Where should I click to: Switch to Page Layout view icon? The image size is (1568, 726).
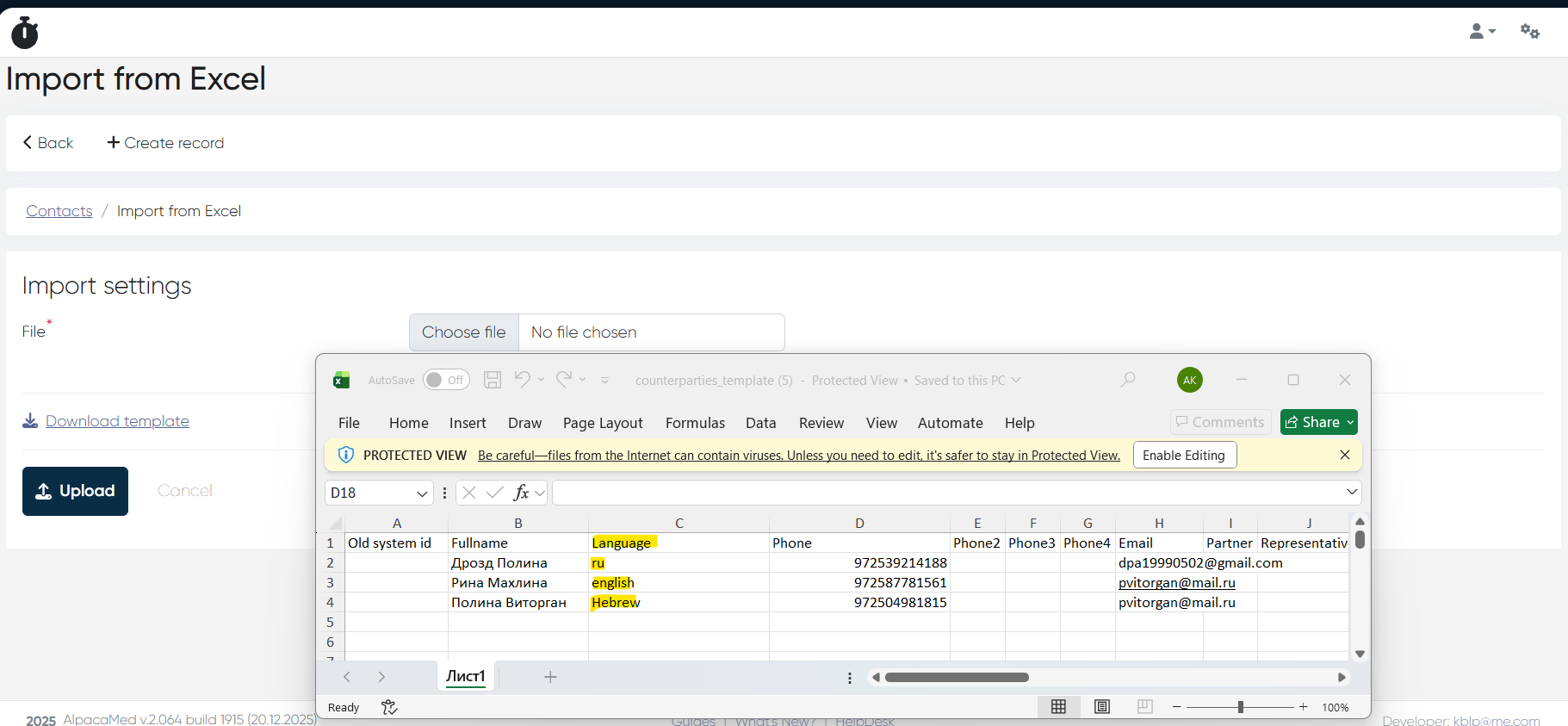coord(1101,707)
